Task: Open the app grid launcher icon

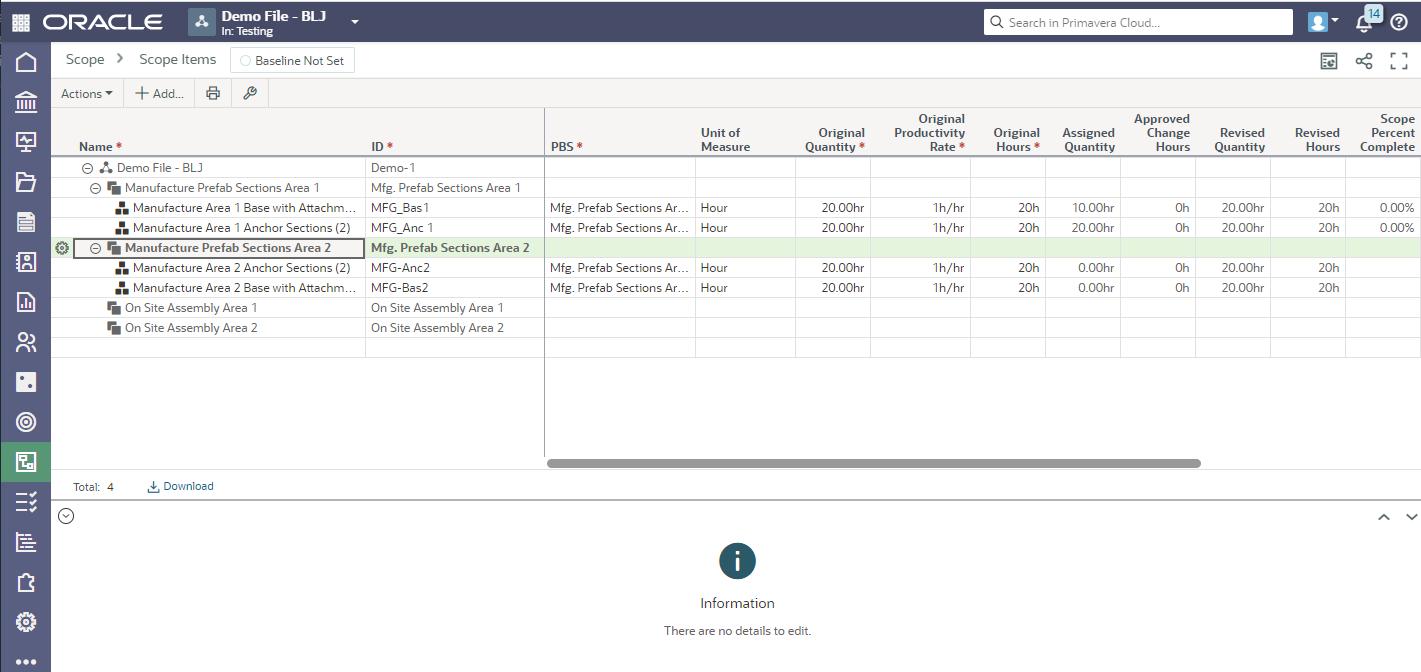Action: point(20,22)
